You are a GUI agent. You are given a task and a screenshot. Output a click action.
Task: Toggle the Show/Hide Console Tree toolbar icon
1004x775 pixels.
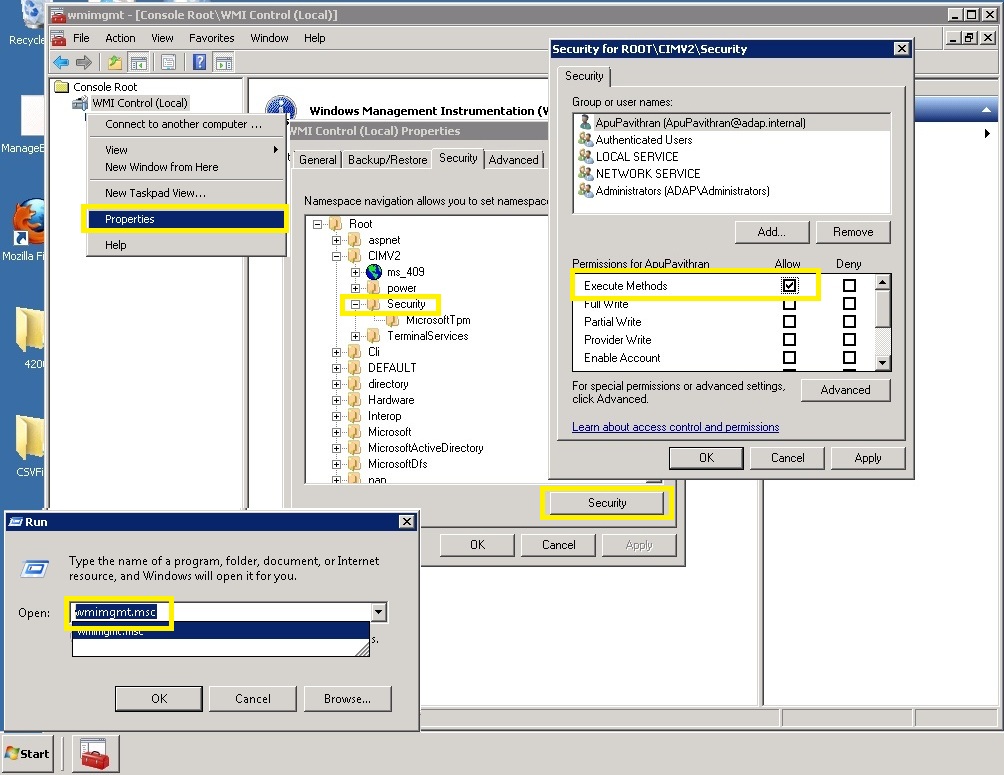(x=138, y=62)
